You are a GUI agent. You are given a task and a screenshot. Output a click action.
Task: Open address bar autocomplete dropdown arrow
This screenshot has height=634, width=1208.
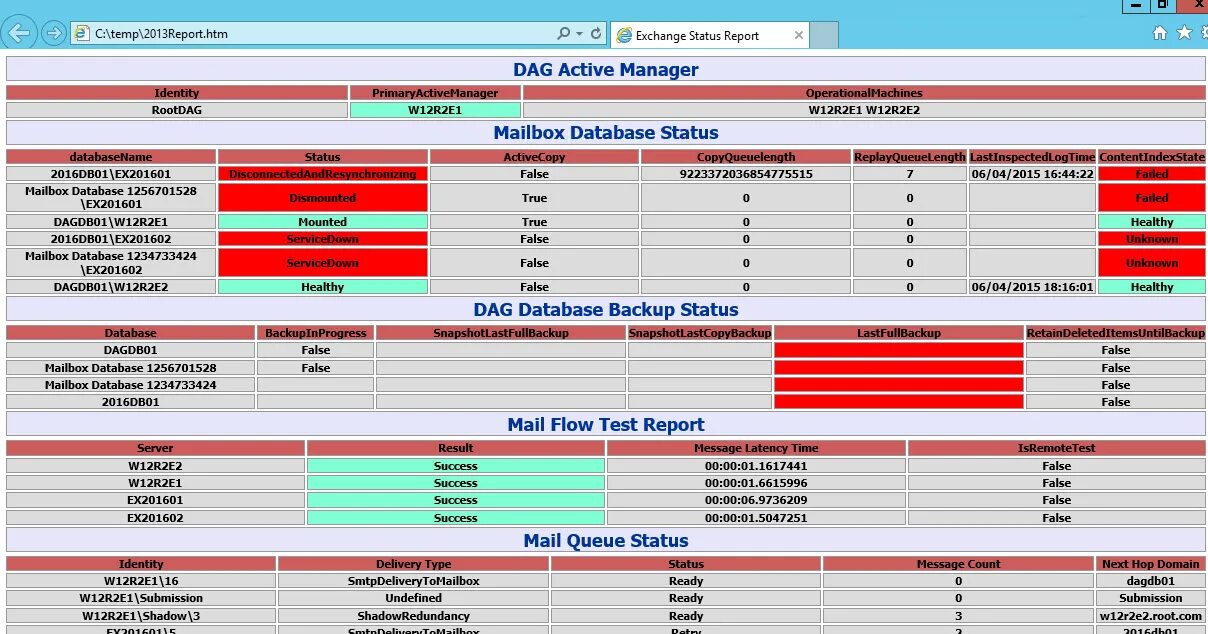(579, 33)
